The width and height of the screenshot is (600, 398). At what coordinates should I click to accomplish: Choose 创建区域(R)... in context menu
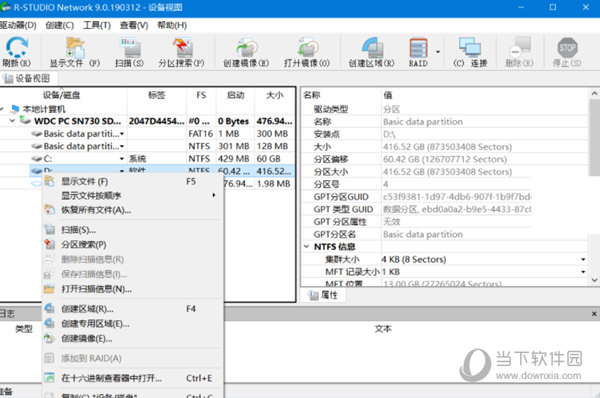(x=132, y=309)
